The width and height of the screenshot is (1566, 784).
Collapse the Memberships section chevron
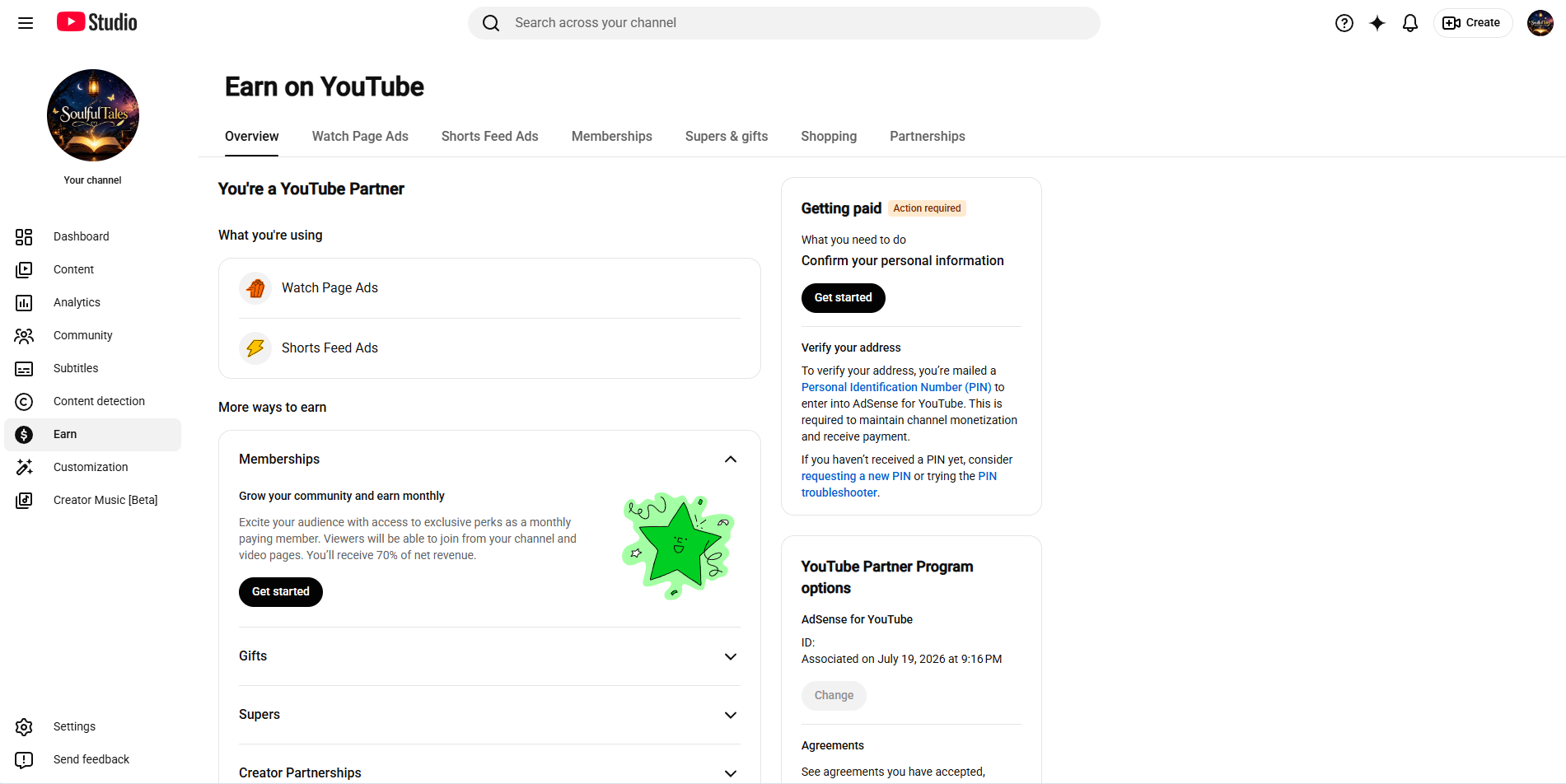(731, 460)
